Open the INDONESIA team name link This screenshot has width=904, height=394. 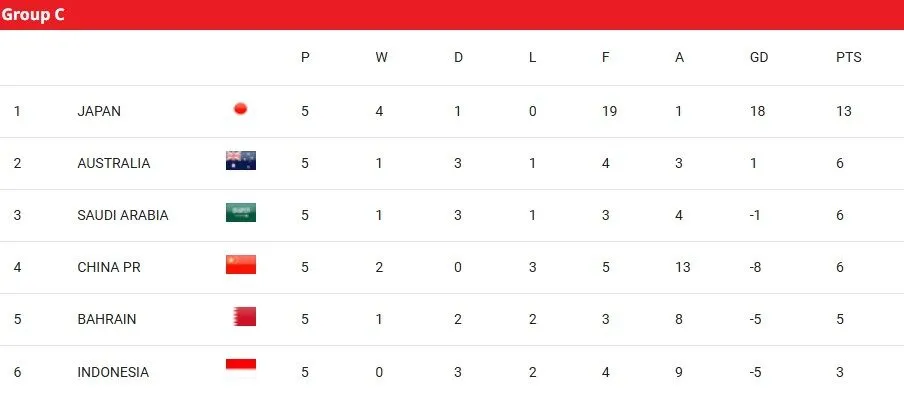(113, 372)
